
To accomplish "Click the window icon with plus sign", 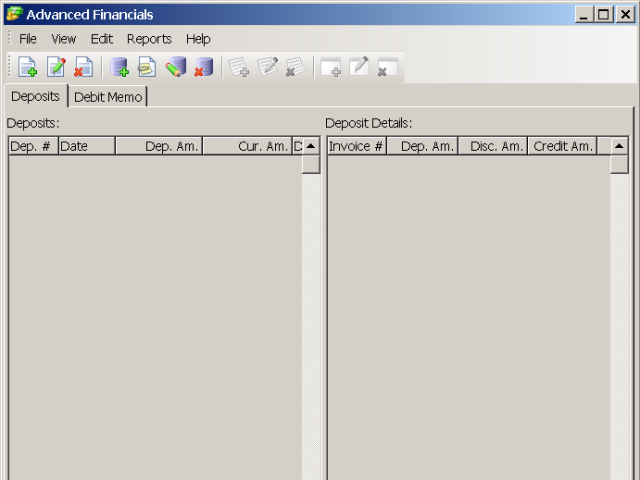I will 330,67.
